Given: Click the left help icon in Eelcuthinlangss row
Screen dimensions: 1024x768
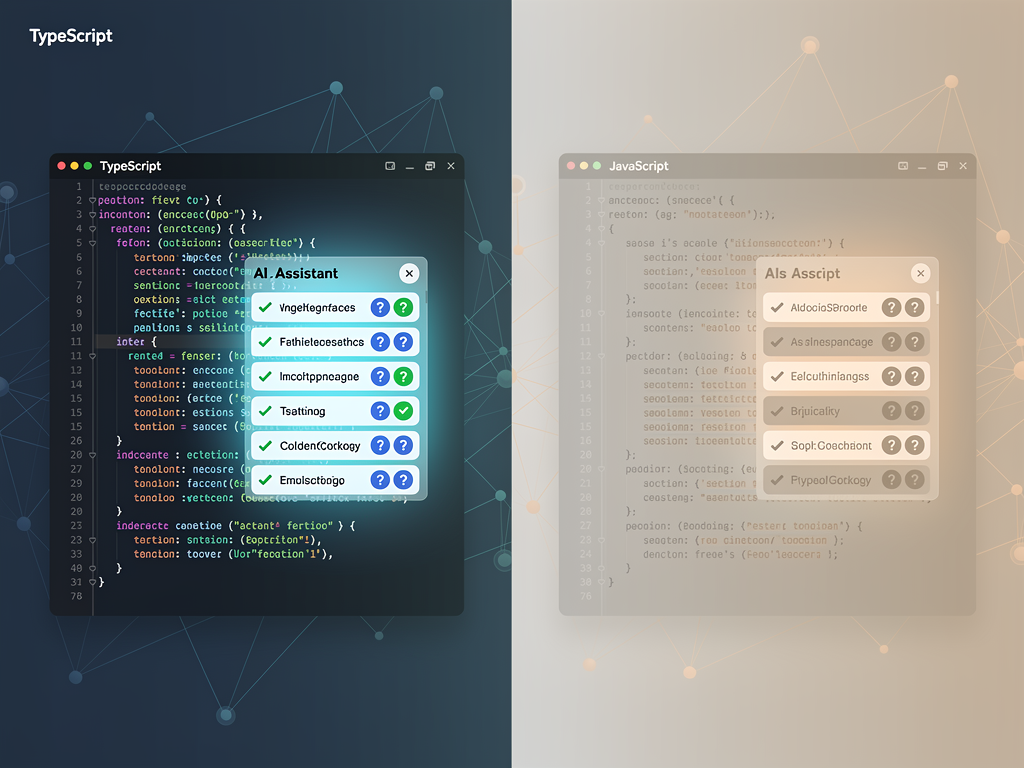Looking at the screenshot, I should 891,376.
